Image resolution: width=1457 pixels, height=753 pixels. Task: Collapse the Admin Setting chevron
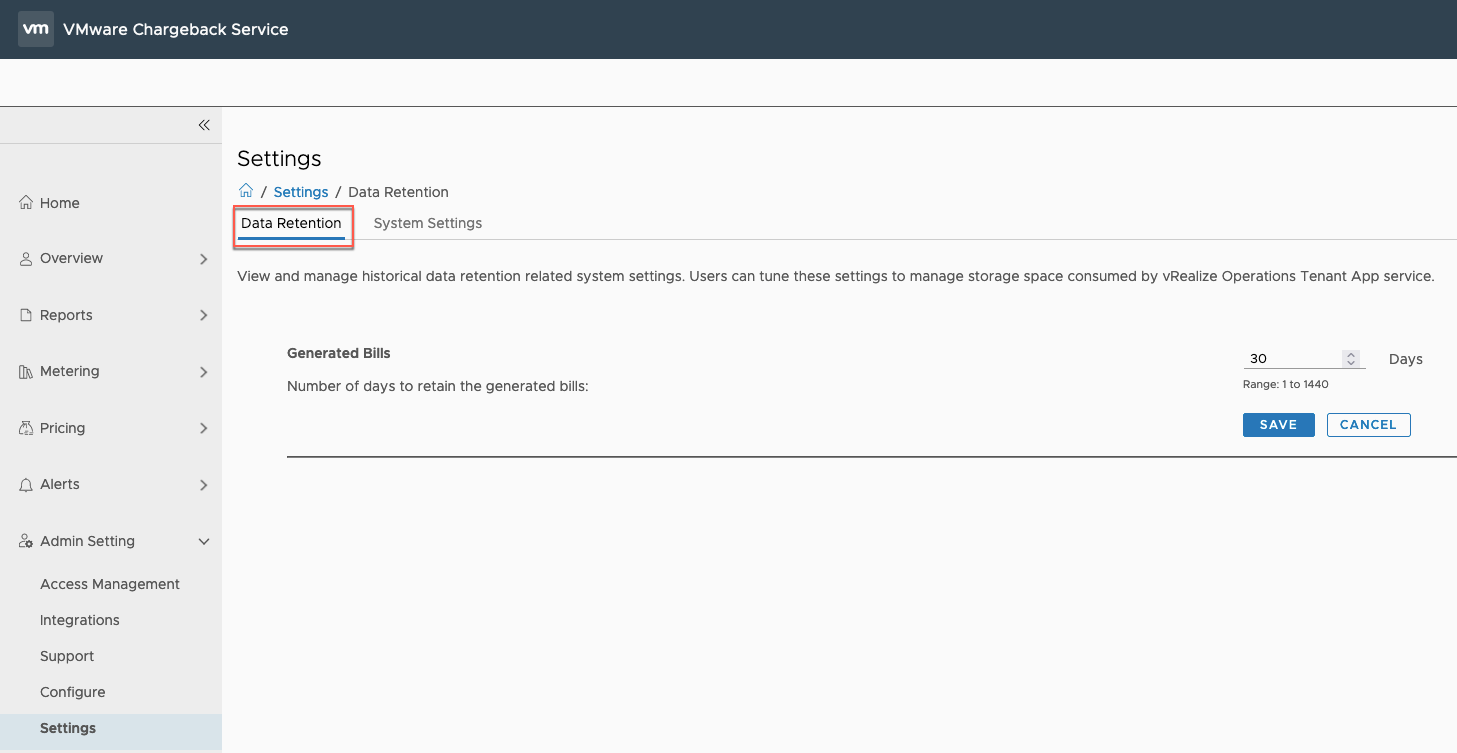(x=204, y=541)
